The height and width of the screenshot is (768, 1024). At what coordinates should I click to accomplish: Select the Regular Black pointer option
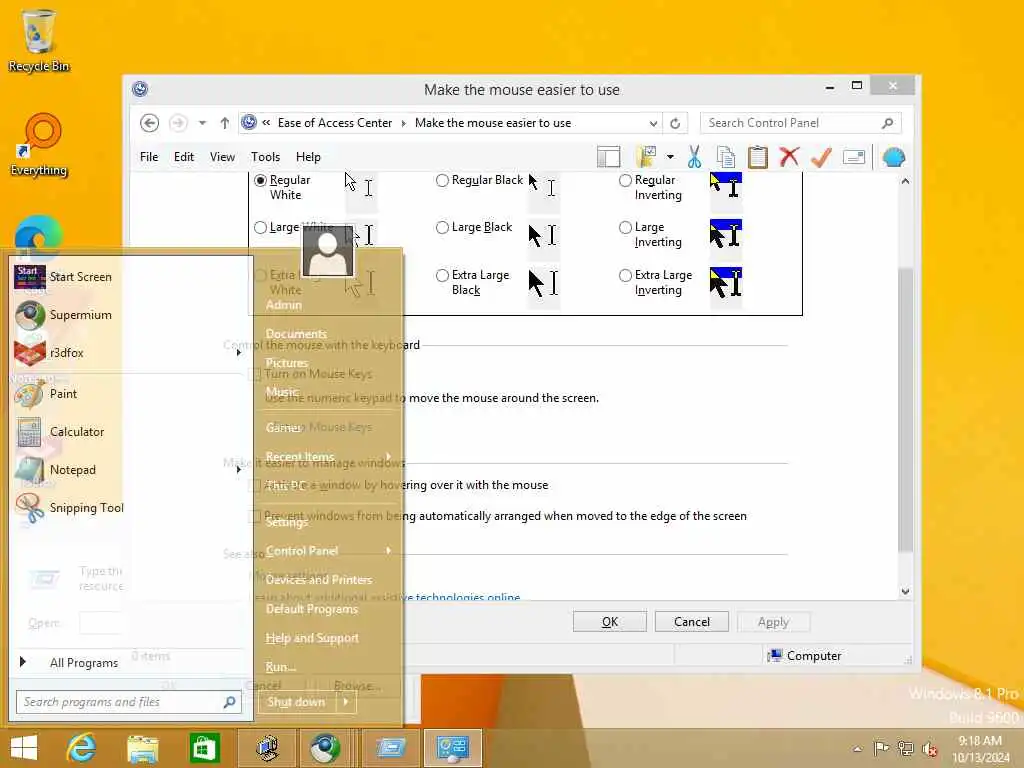point(442,180)
